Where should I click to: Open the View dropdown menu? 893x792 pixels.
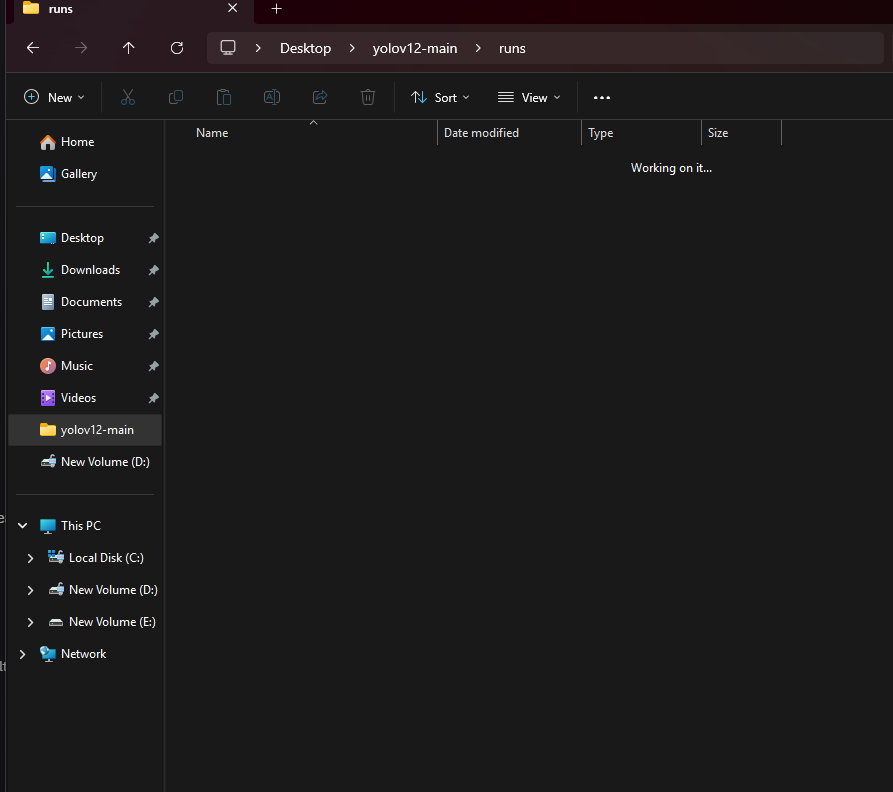tap(529, 97)
